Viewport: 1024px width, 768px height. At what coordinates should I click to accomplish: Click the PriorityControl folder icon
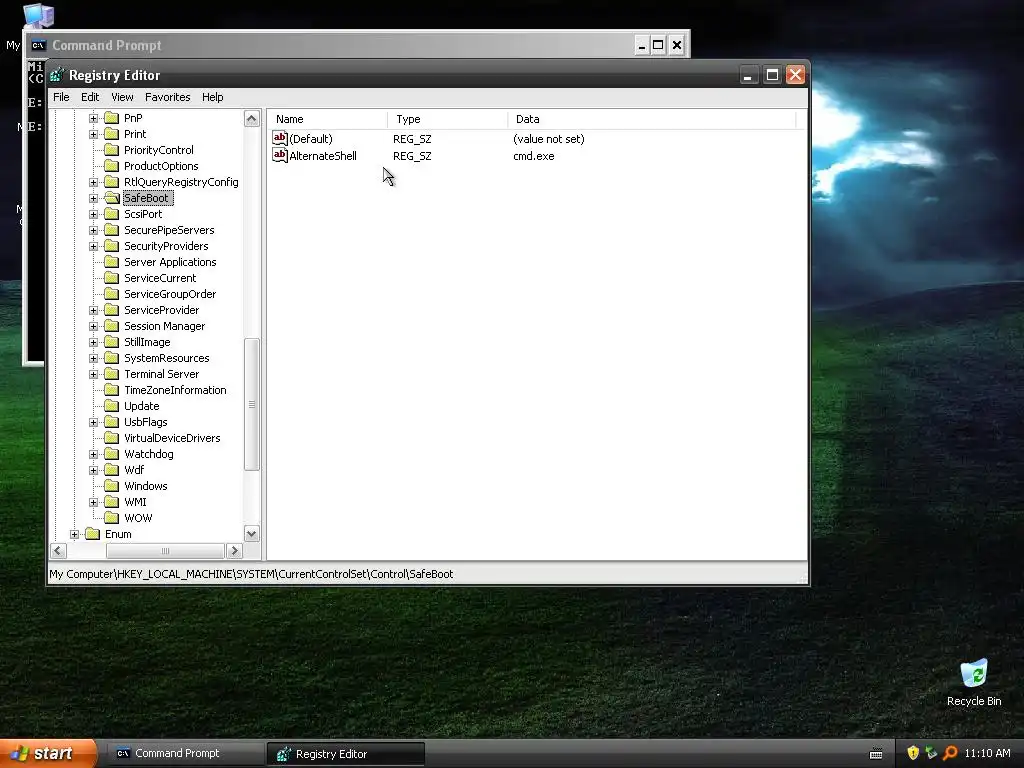click(112, 150)
